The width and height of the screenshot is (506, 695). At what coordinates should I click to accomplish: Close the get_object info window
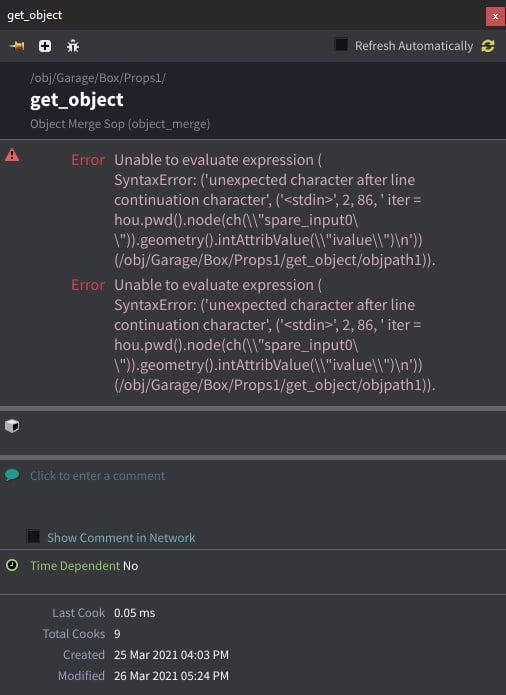[495, 16]
